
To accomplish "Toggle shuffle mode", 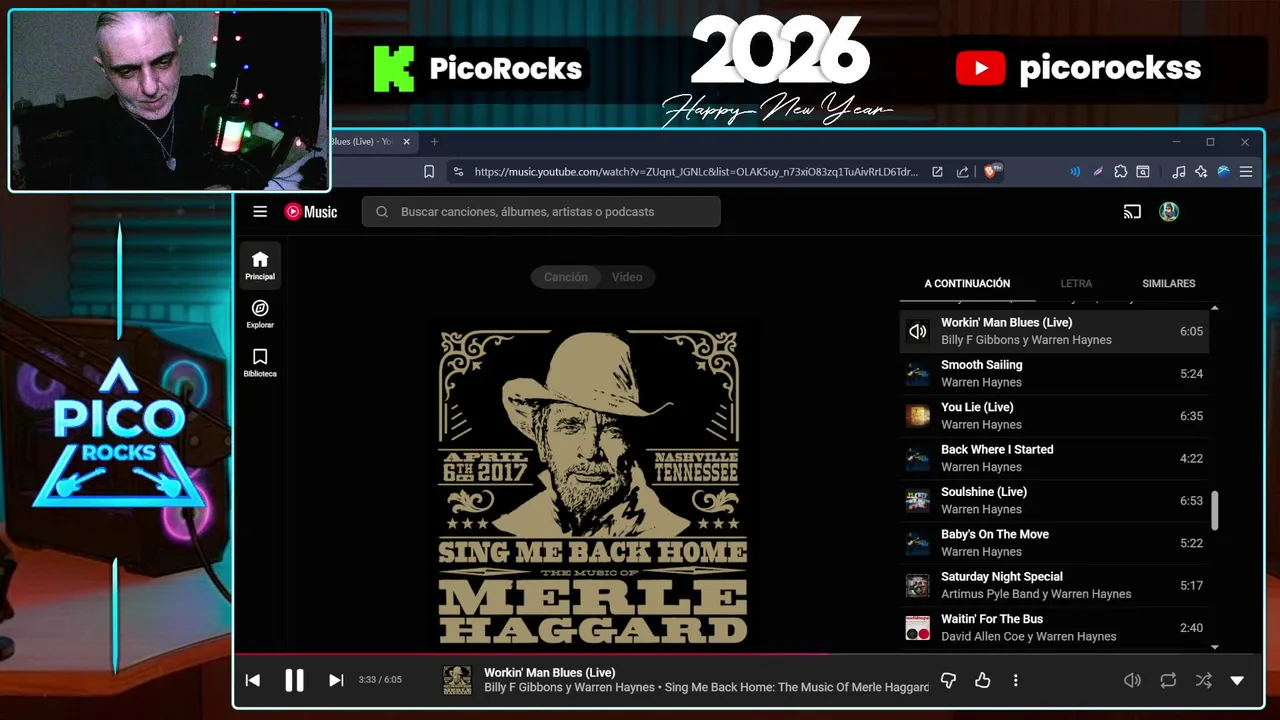I will click(1203, 680).
